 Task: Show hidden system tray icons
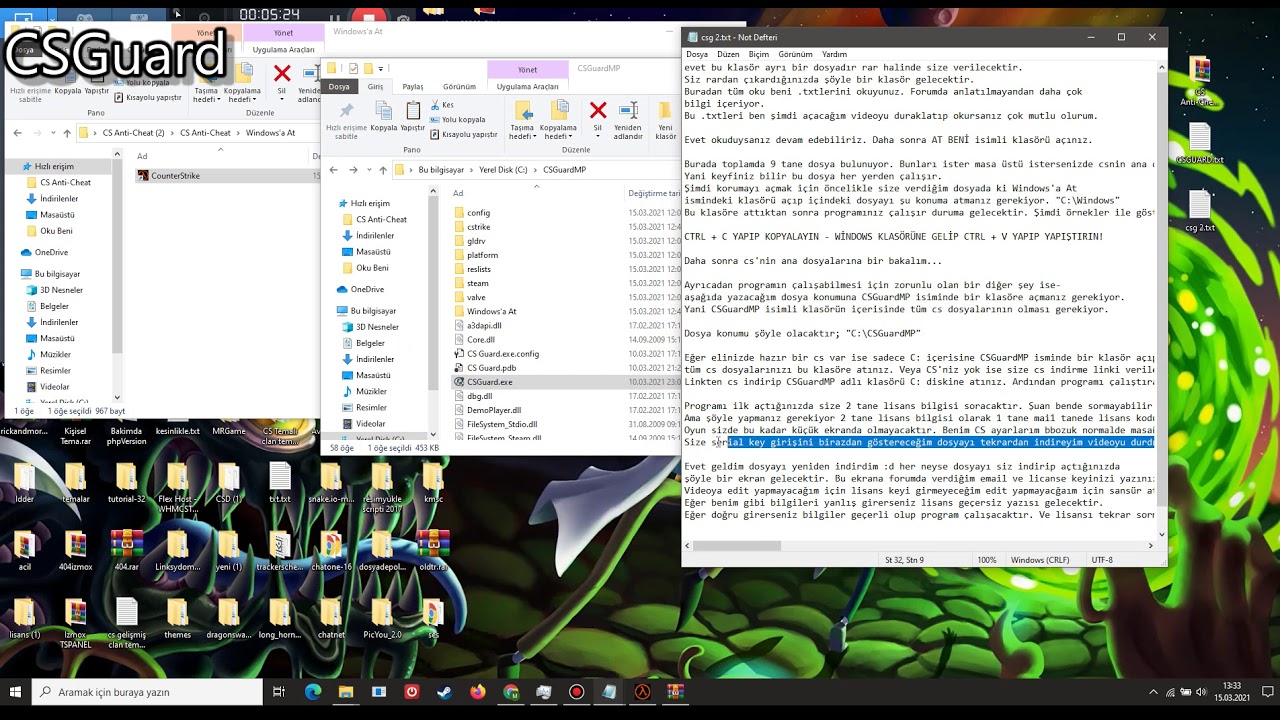pos(1153,692)
